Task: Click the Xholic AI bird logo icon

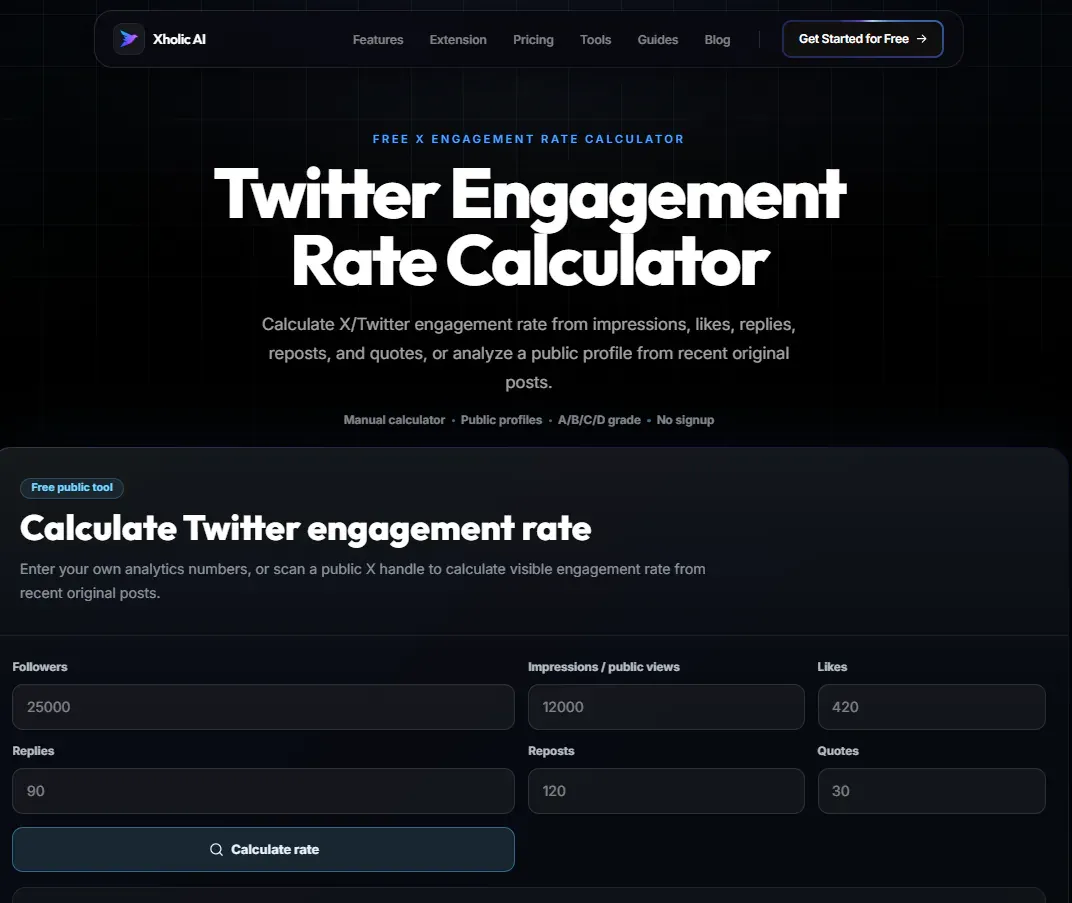Action: pos(129,39)
